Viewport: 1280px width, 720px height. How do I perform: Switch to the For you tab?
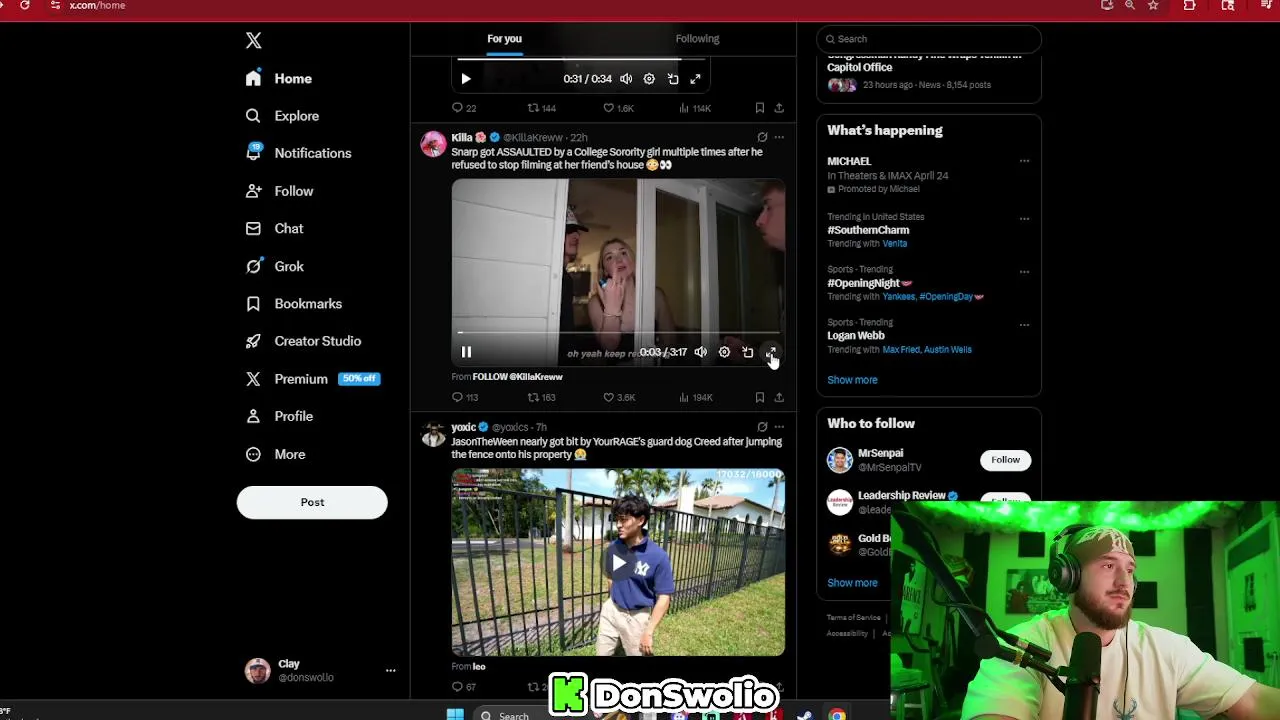[505, 39]
